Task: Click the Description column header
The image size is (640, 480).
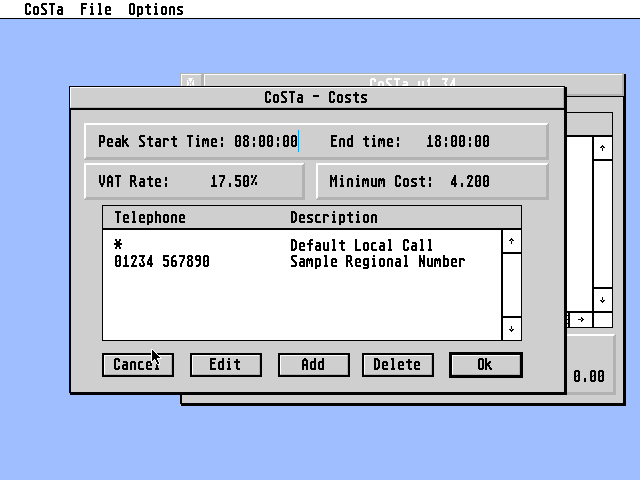Action: tap(334, 218)
